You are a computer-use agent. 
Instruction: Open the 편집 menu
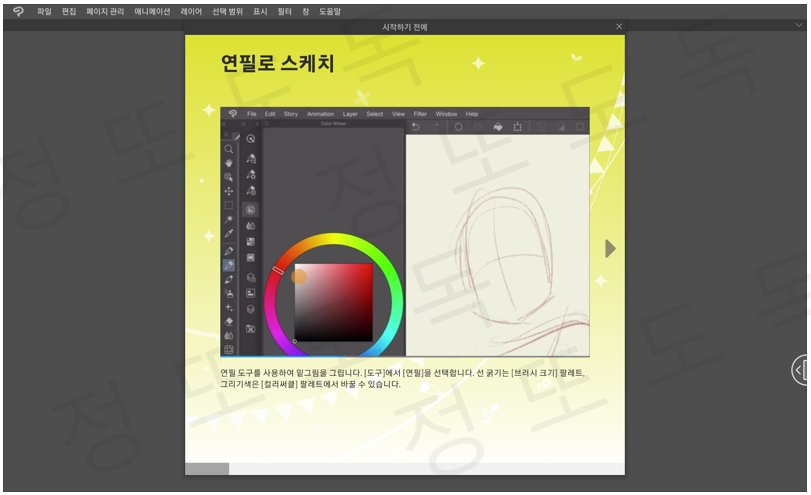coord(69,11)
